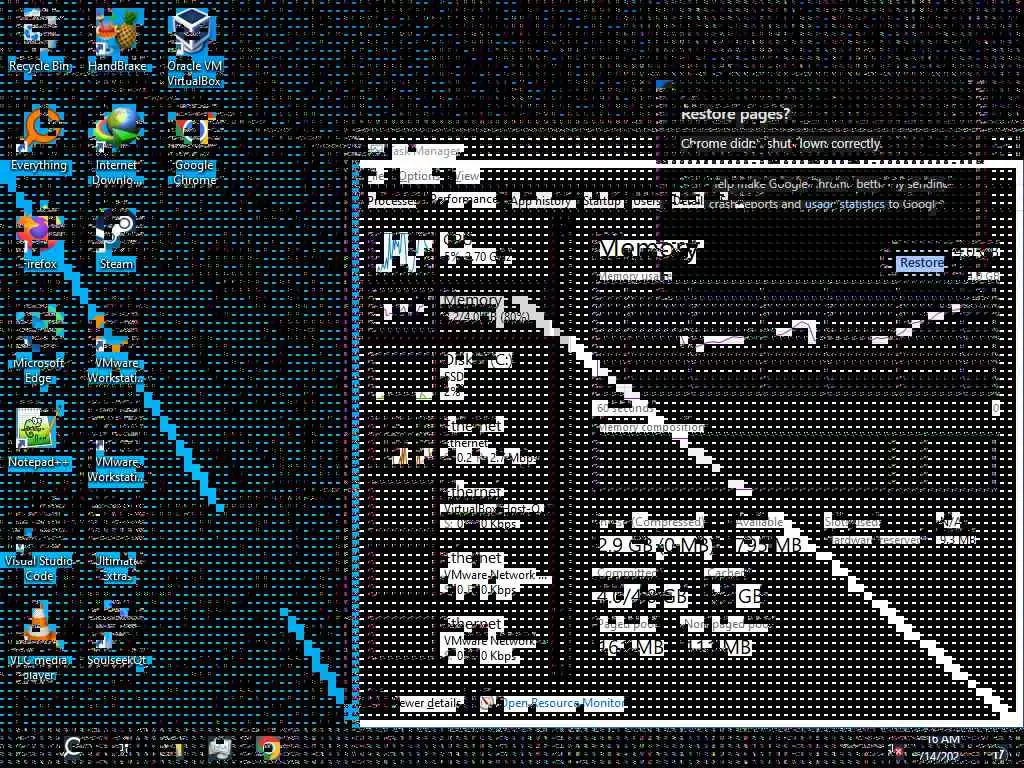Open the Options menu in Task Manager
This screenshot has height=768, width=1024.
tap(419, 176)
